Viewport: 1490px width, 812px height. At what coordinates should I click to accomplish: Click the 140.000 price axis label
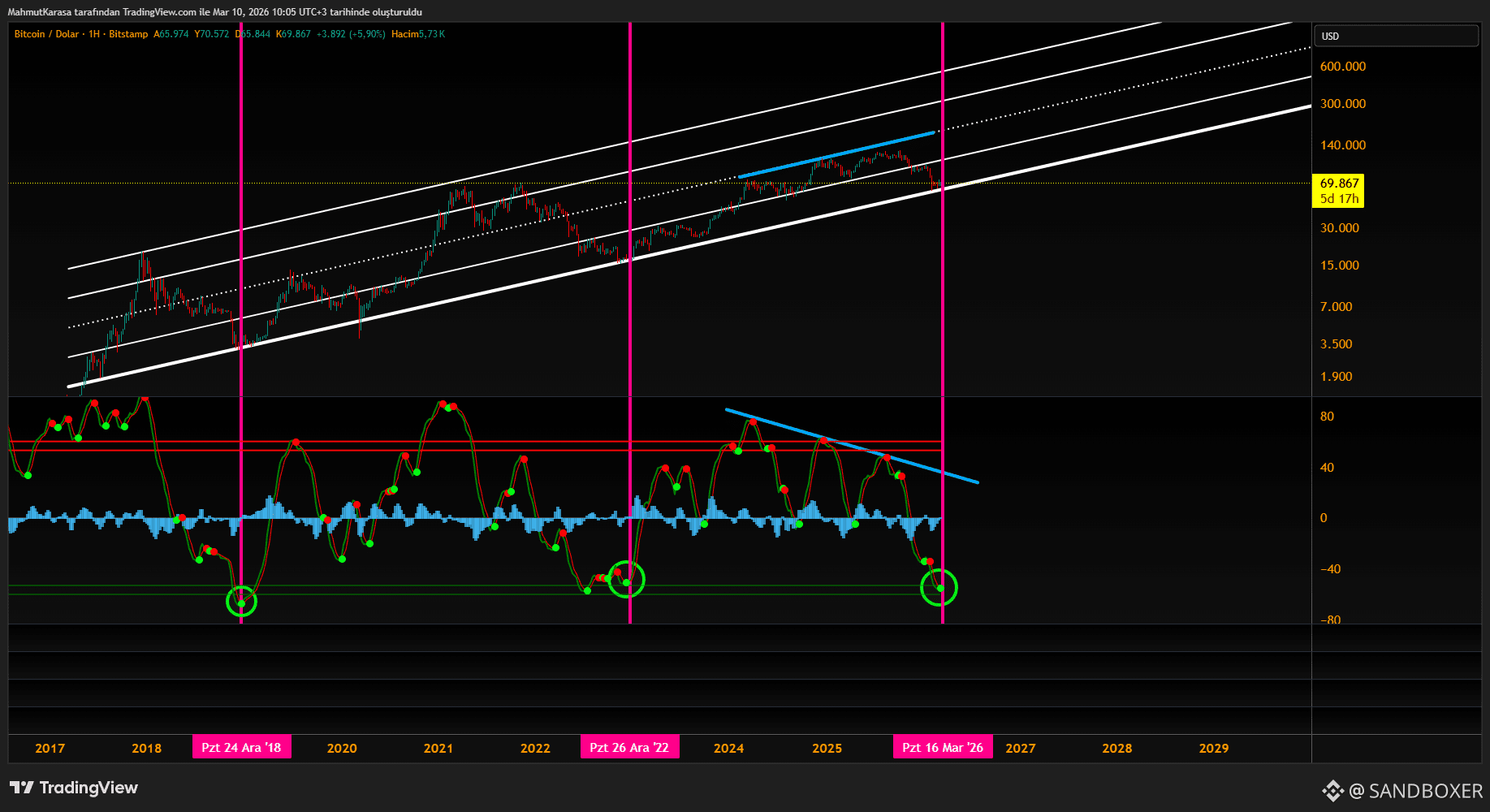(1343, 145)
